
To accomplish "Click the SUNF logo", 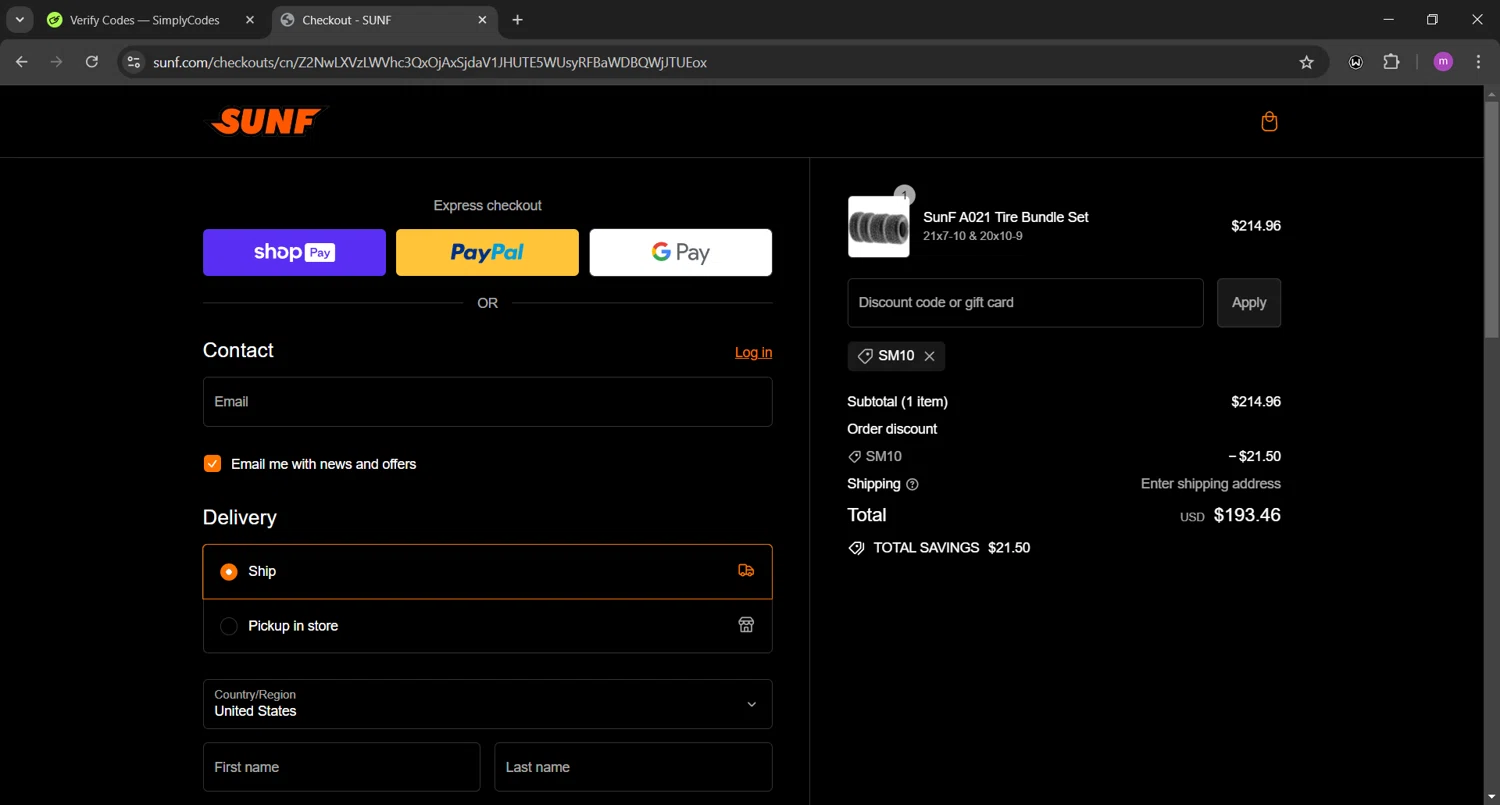I will [x=267, y=121].
